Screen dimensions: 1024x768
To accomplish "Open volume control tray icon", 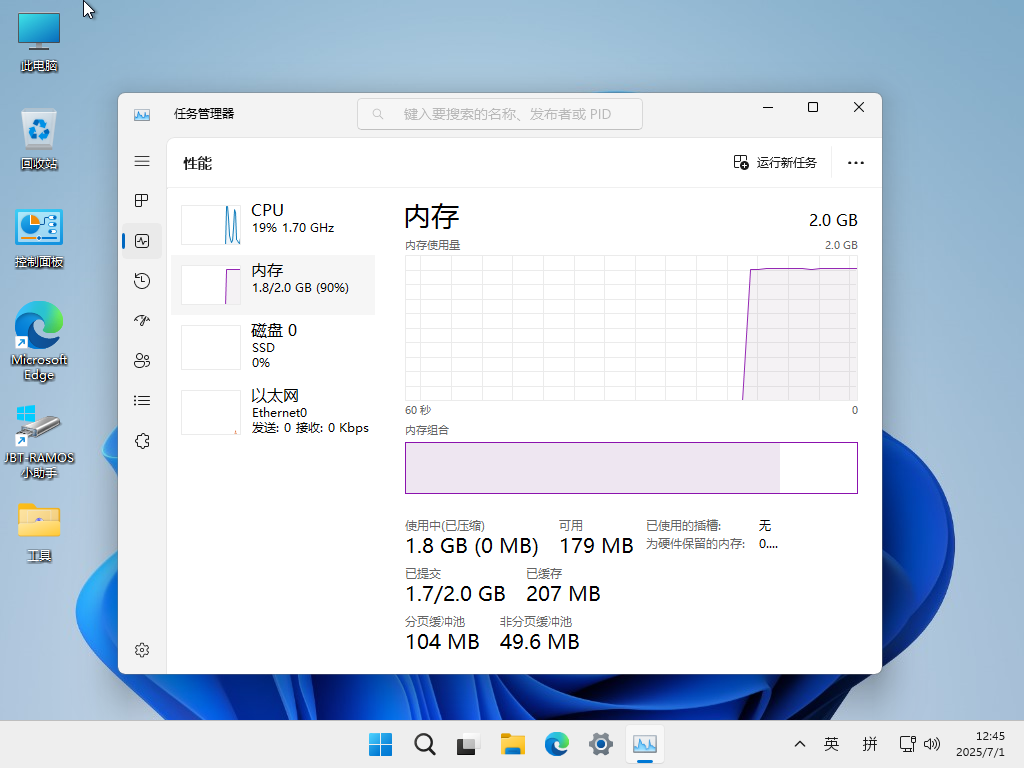I will click(x=932, y=744).
